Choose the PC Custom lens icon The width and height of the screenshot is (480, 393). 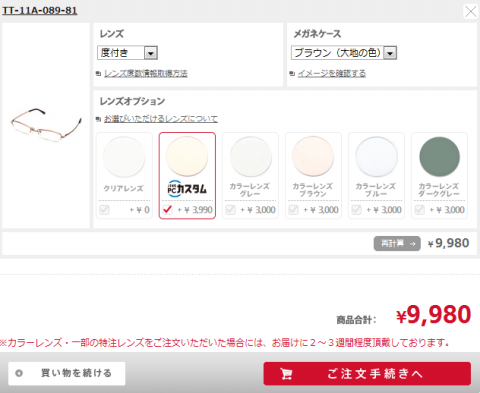tap(187, 156)
